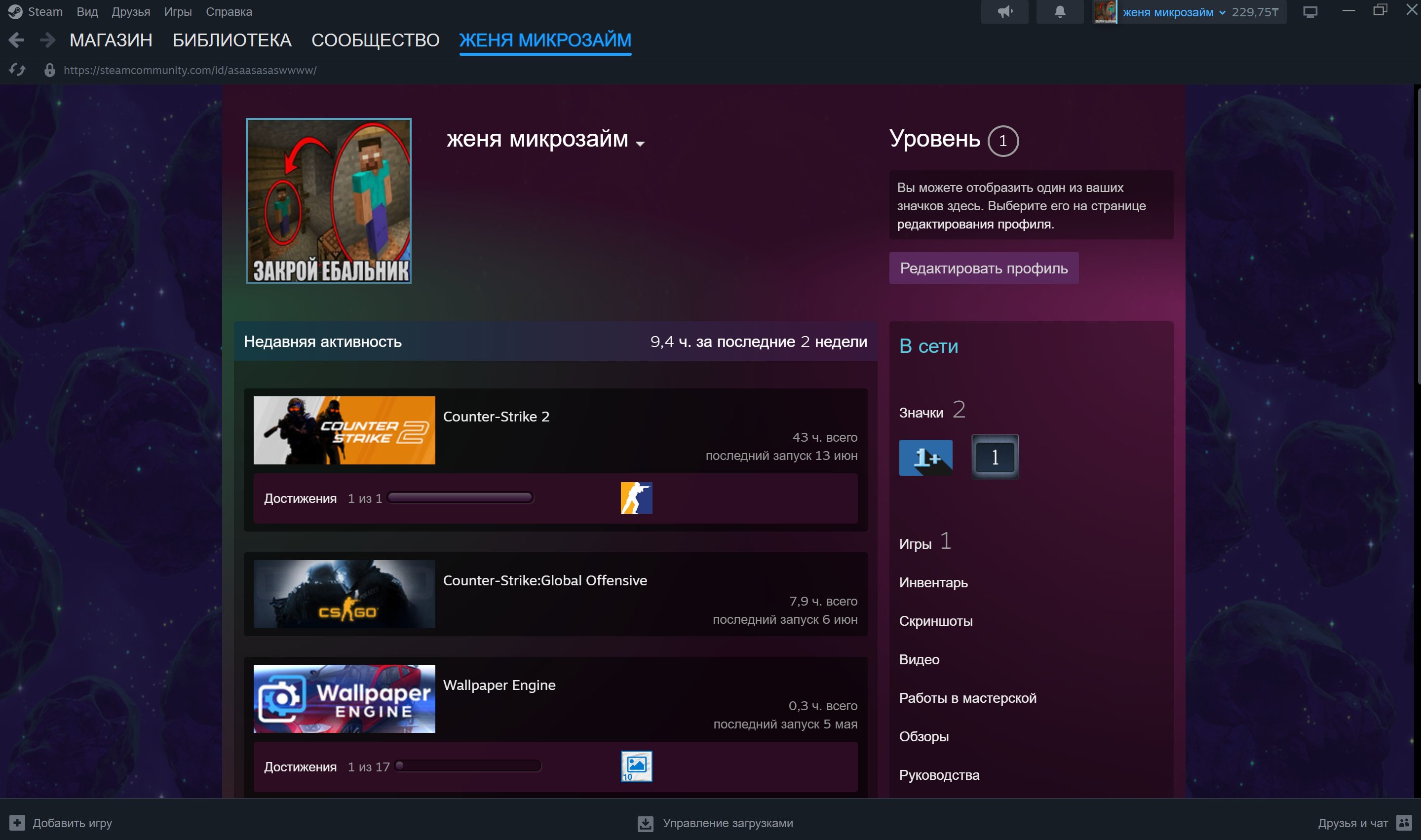Open the Друзья menu
Screen dimensions: 1421x840
point(131,12)
